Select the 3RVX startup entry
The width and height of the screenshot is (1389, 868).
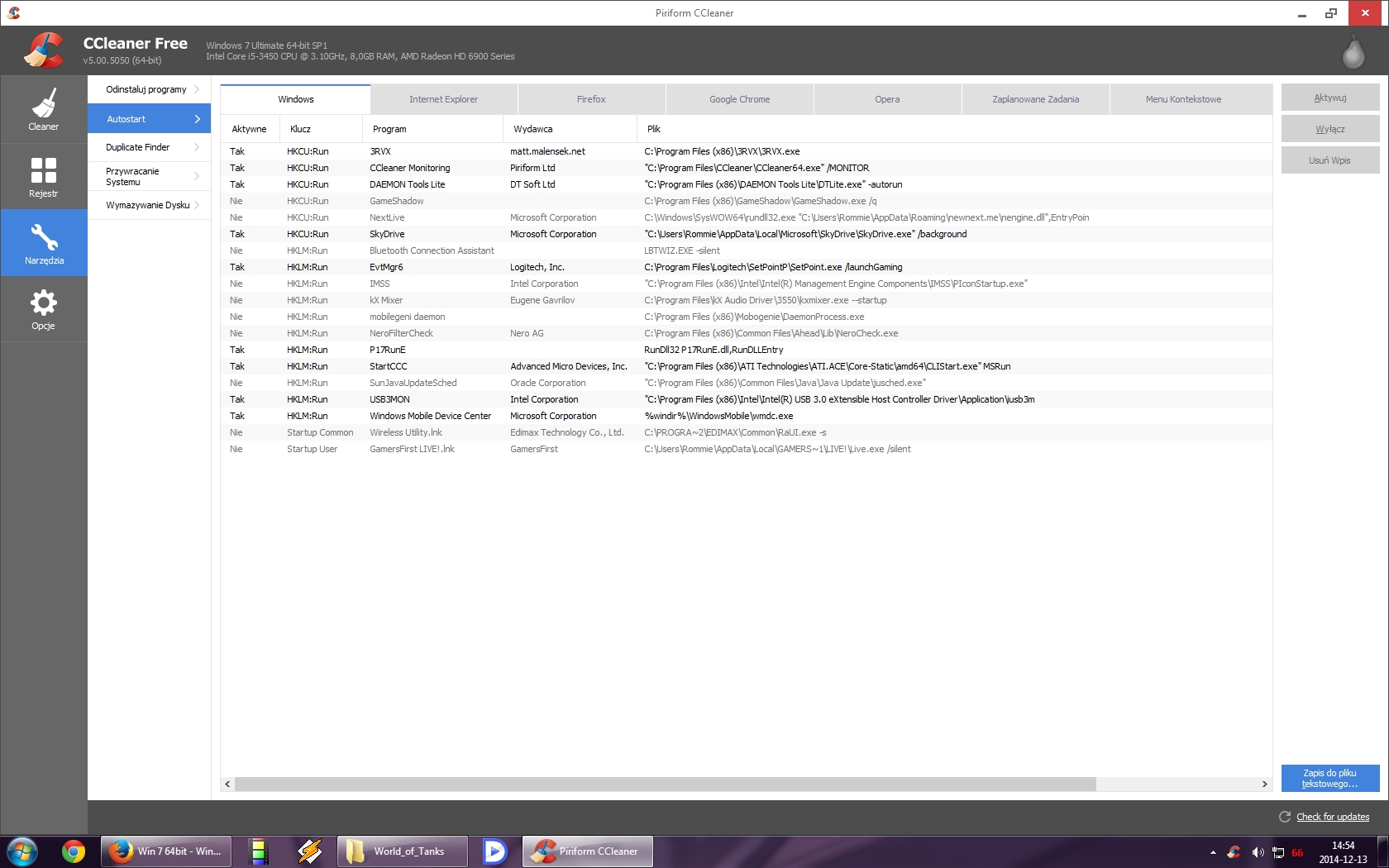(747, 151)
